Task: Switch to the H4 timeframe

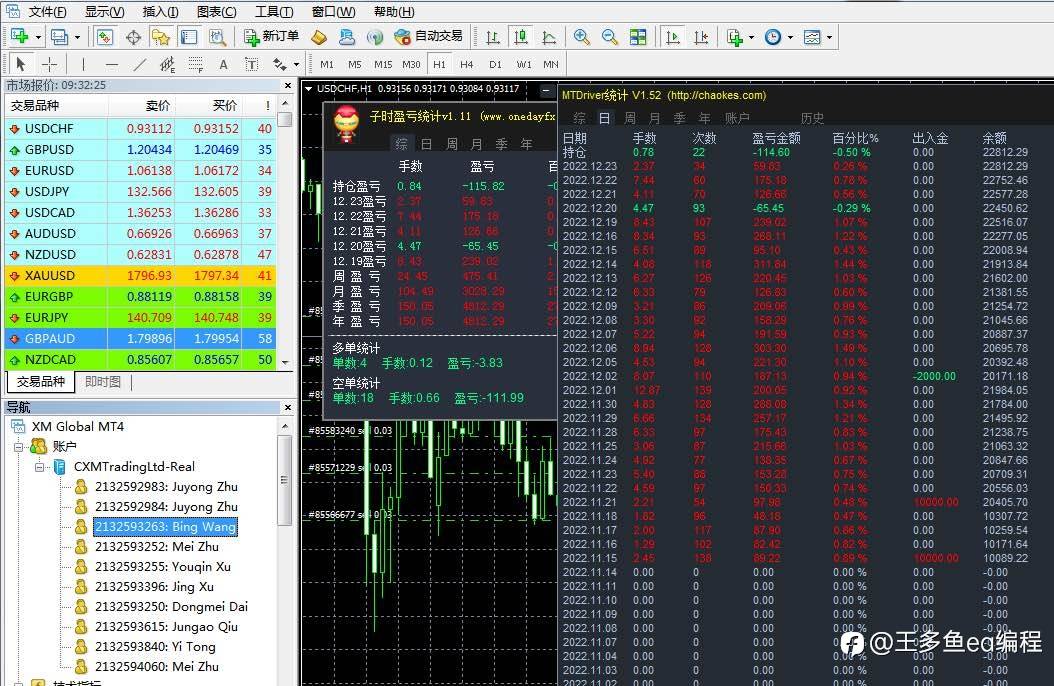Action: click(x=466, y=64)
